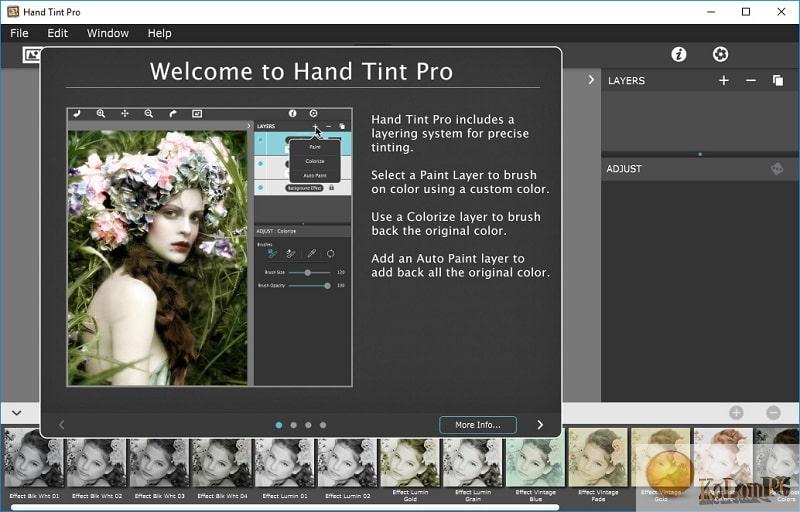Maximize the Hand Tint Pro window
The image size is (800, 512).
click(746, 12)
